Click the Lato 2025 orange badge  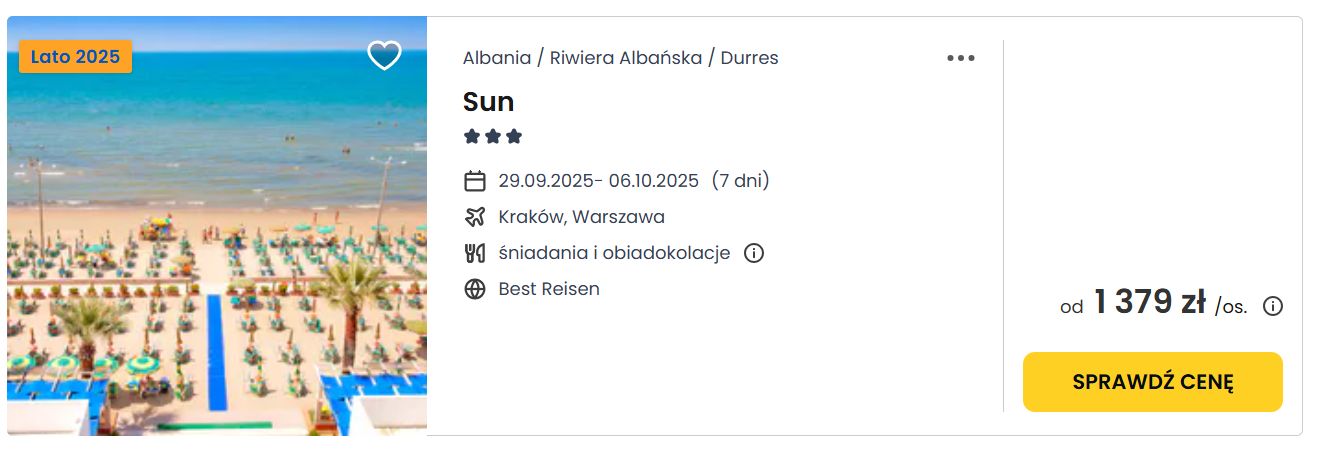(x=75, y=56)
